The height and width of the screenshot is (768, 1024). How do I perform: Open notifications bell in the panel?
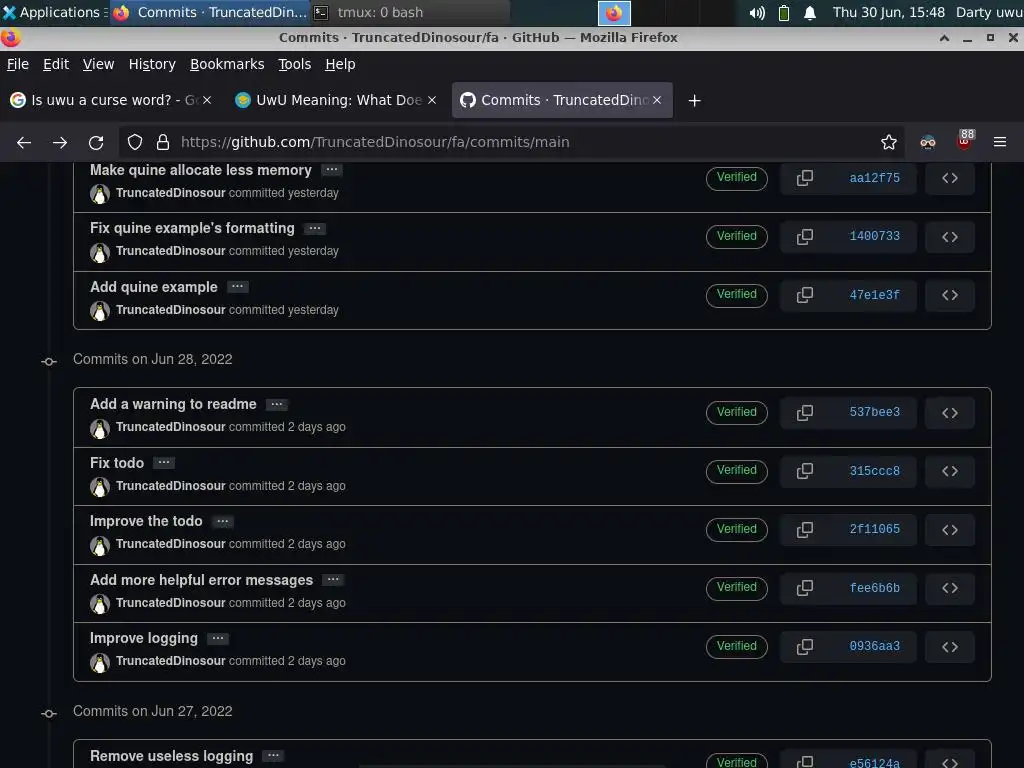click(810, 13)
